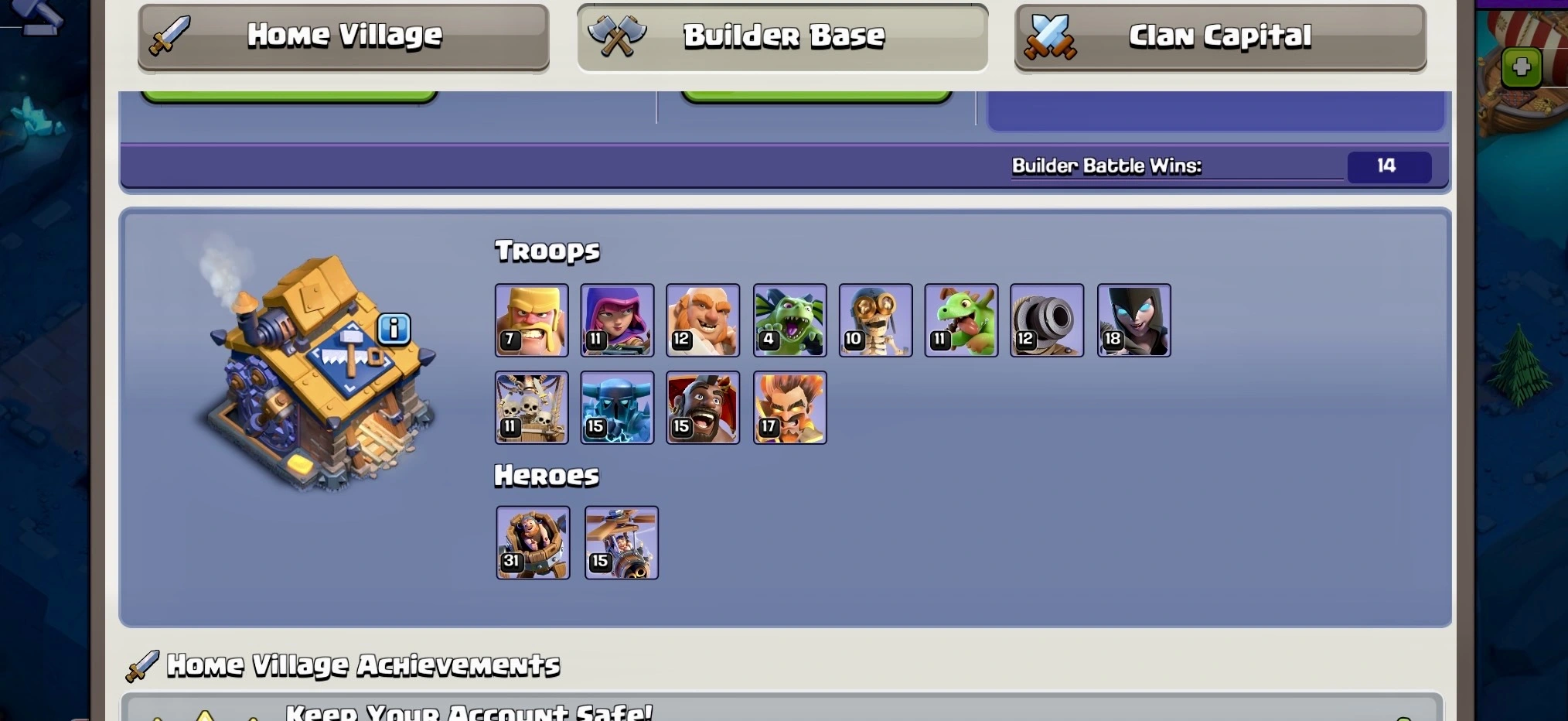Open the Clan Capital tab
The width and height of the screenshot is (1568, 721).
pyautogui.click(x=1220, y=37)
